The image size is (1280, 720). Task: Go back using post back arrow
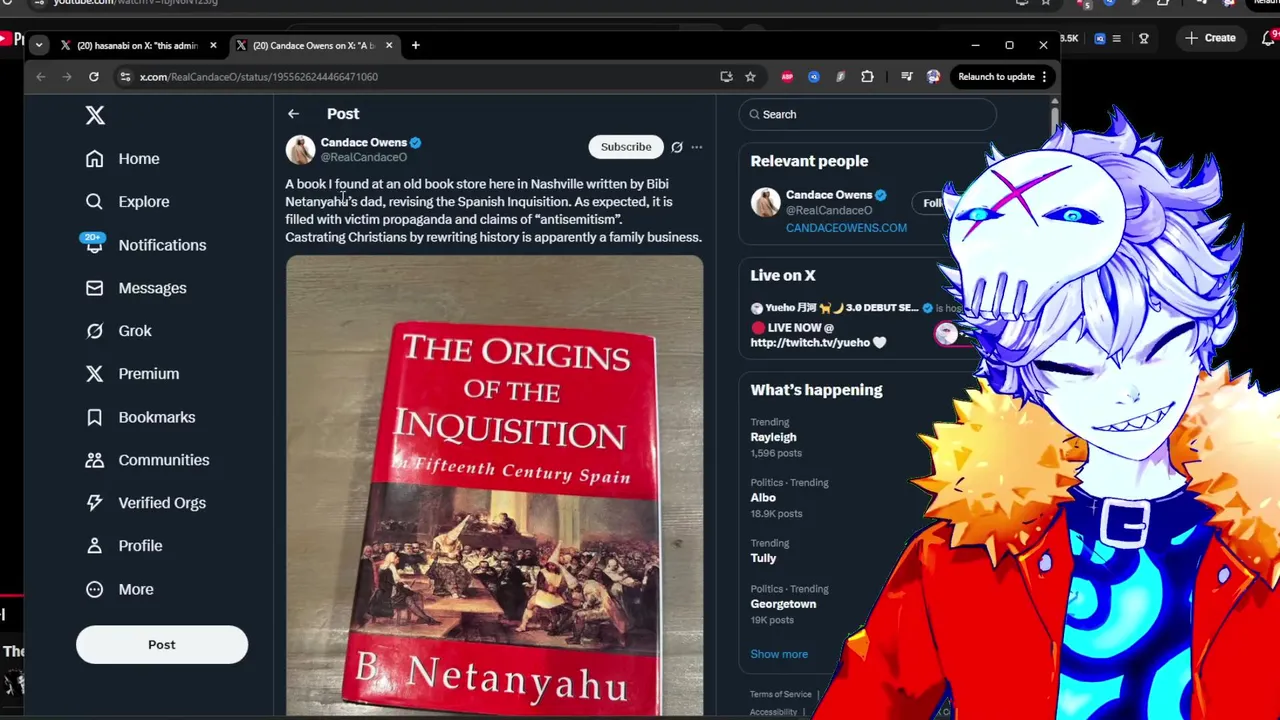click(293, 114)
